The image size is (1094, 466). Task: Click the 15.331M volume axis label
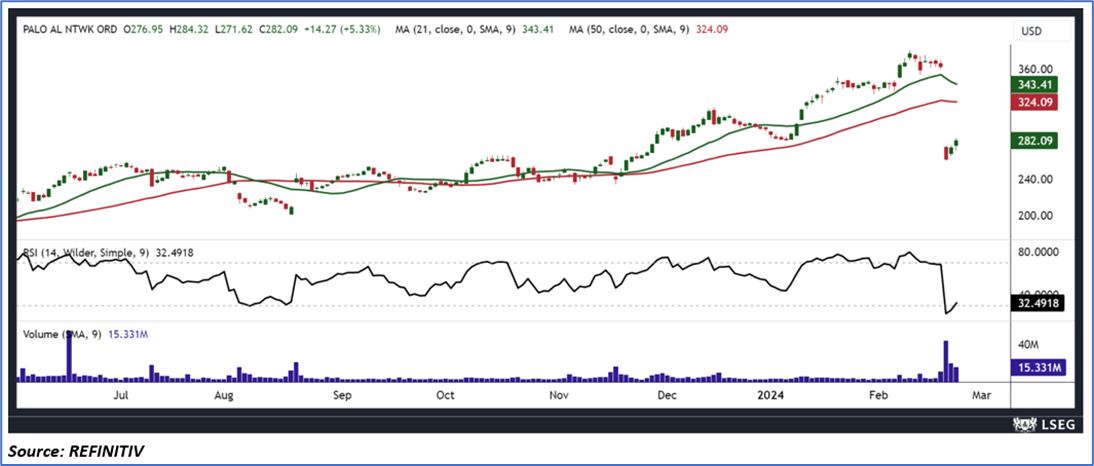click(1039, 368)
